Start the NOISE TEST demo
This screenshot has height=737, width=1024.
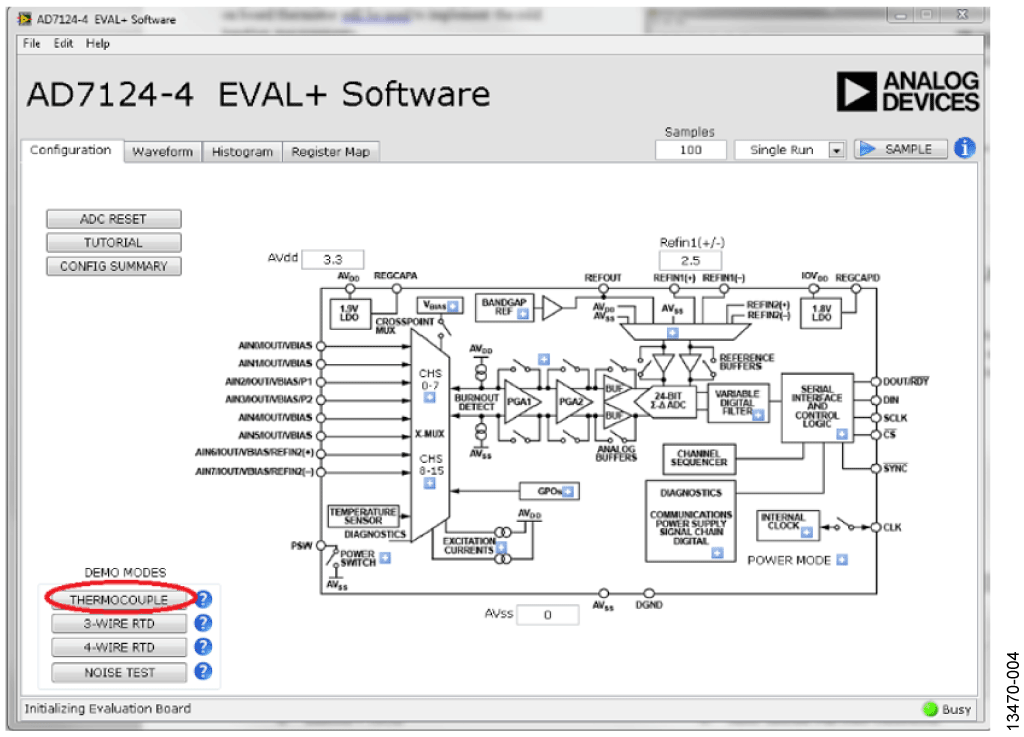pos(119,672)
